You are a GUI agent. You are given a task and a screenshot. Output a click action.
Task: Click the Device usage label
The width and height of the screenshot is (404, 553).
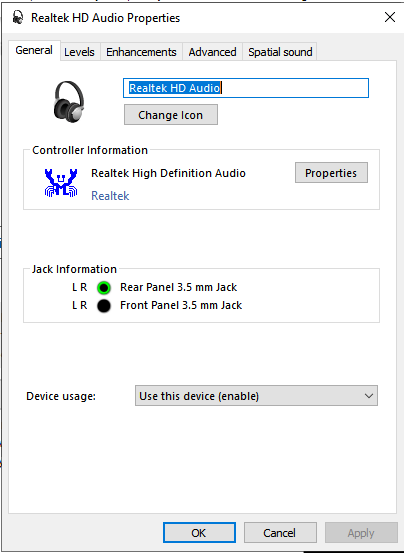coord(61,396)
